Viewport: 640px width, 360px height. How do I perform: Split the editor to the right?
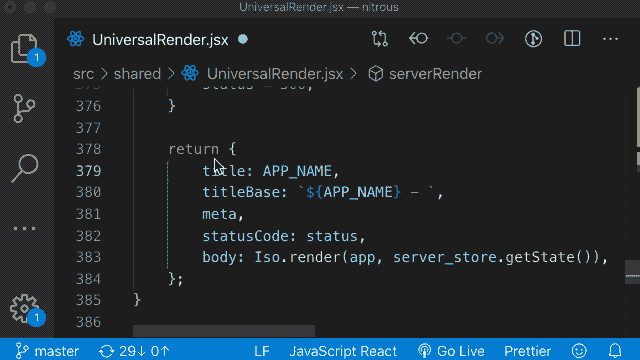(572, 39)
